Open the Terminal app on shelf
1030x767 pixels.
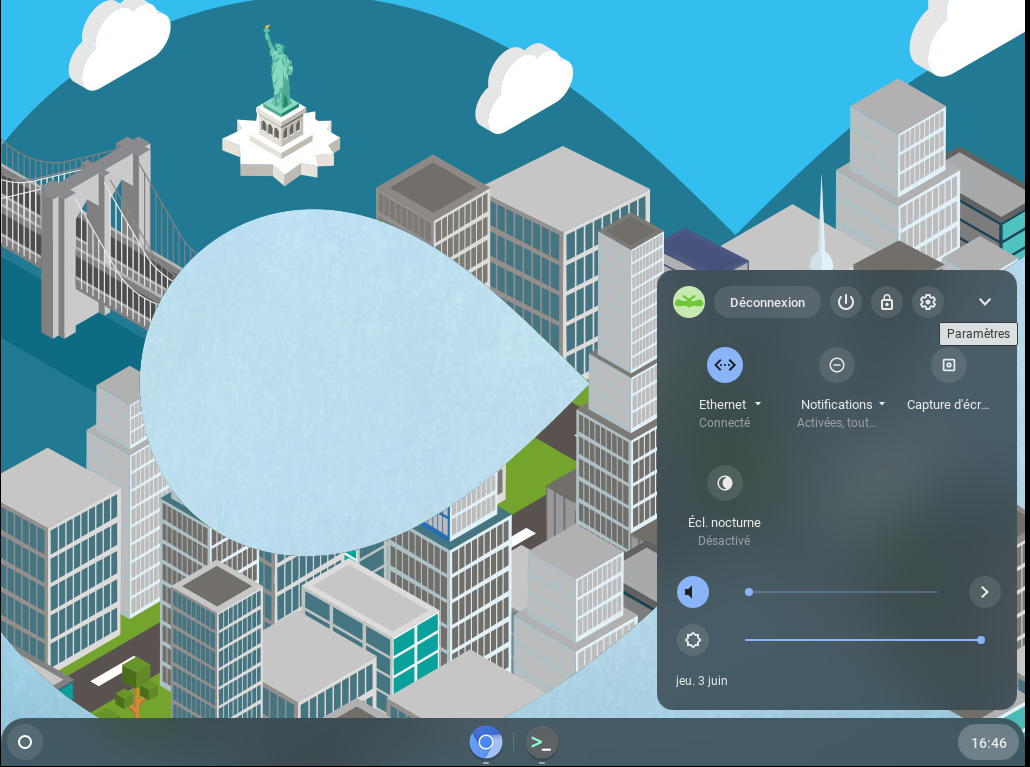click(x=542, y=742)
